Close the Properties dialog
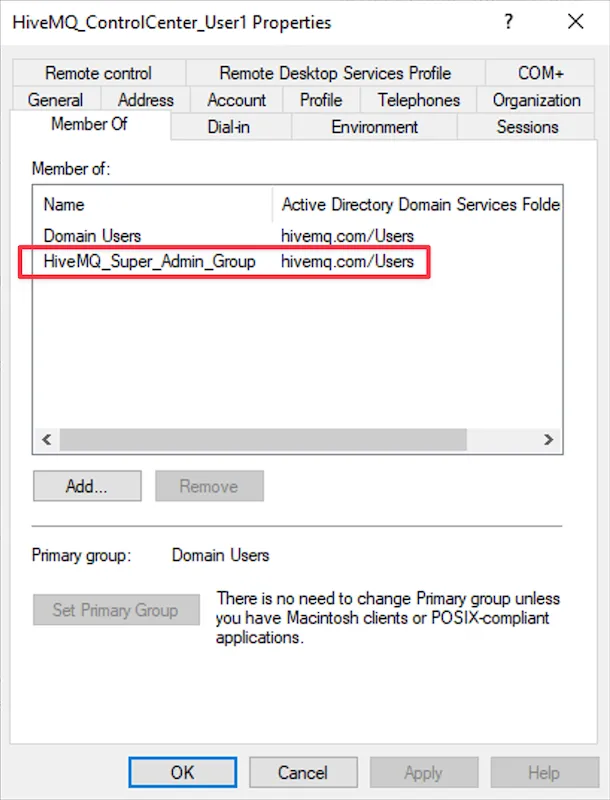610x800 pixels. [576, 22]
